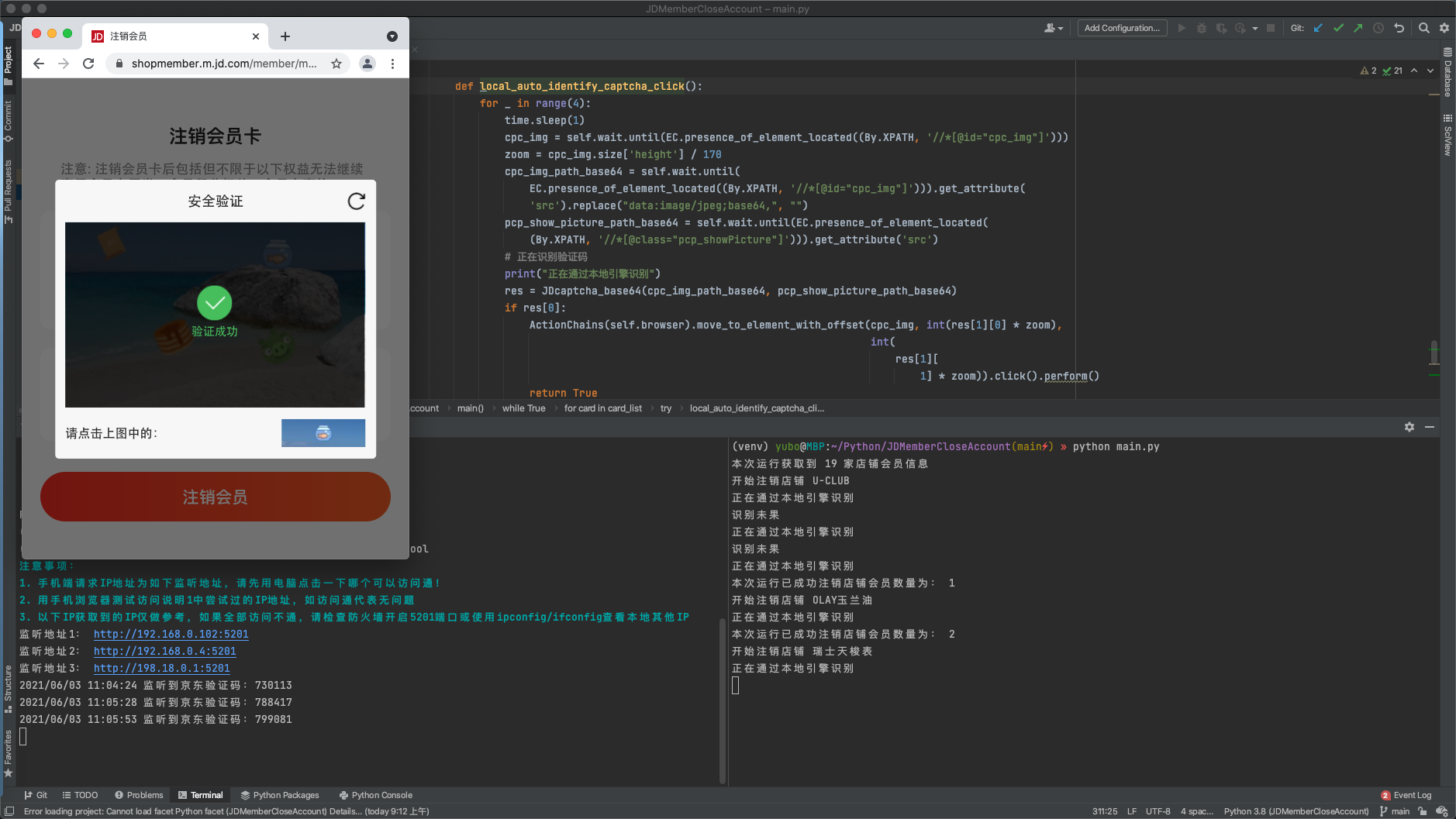Click Git update project blue arrow
The image size is (1456, 819).
(x=1318, y=28)
